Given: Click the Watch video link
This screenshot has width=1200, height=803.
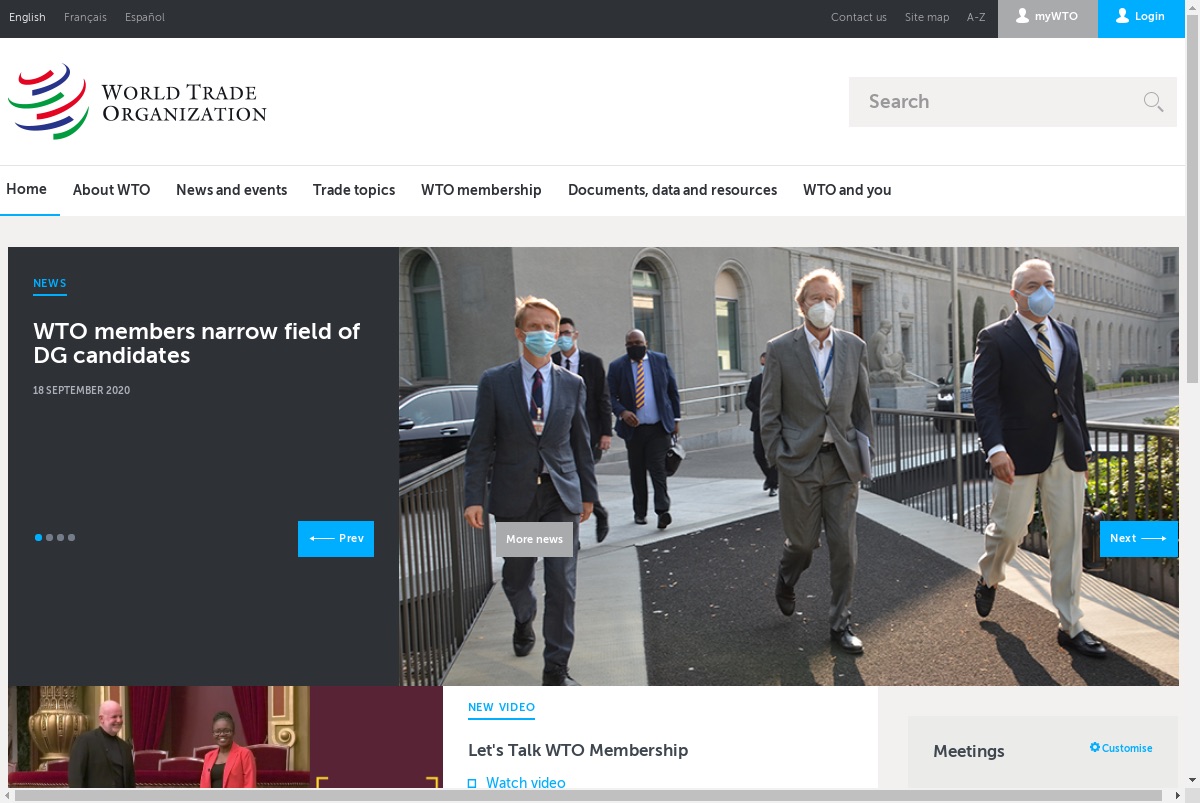Looking at the screenshot, I should coord(526,783).
